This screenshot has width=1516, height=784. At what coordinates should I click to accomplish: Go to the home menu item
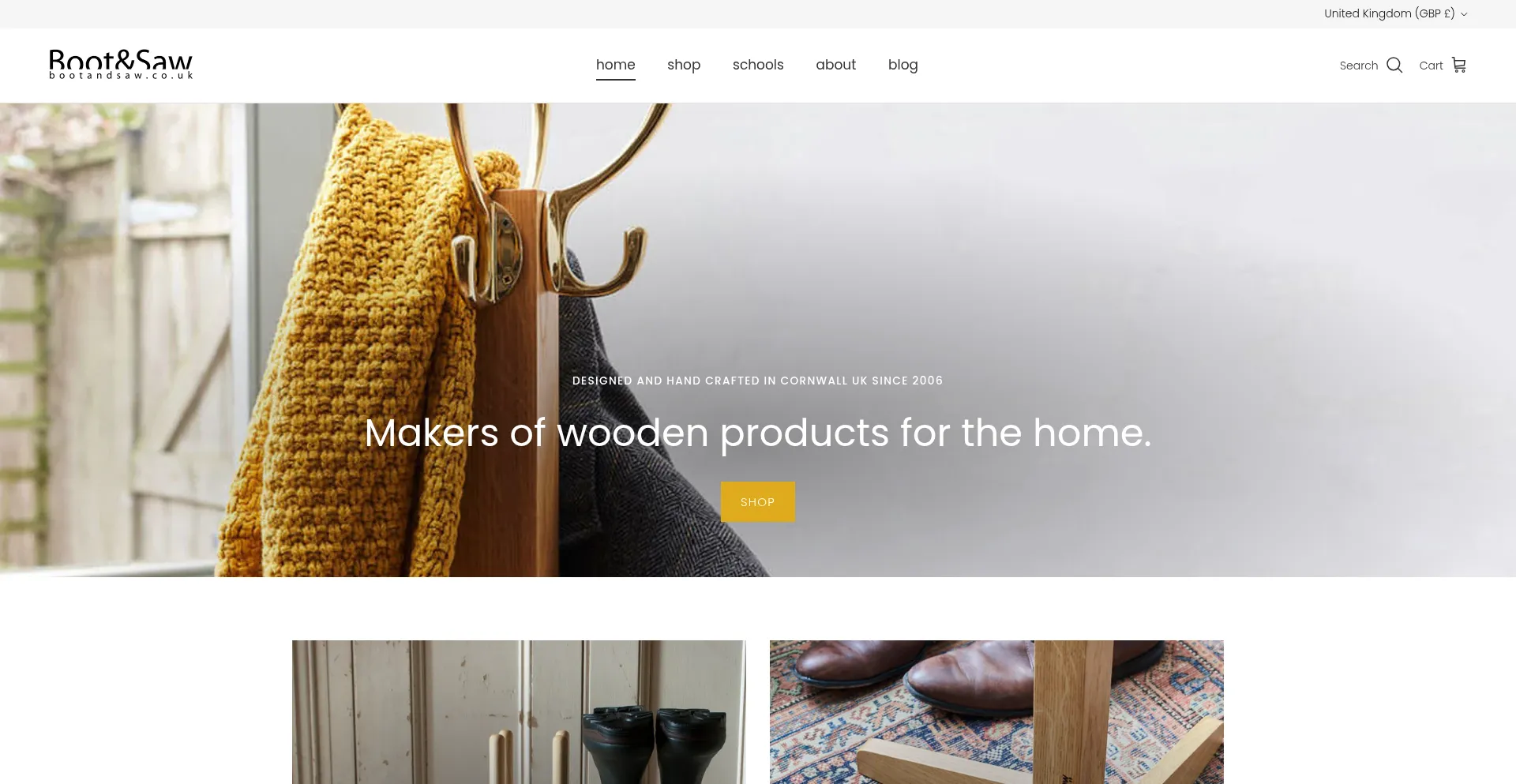click(x=615, y=65)
